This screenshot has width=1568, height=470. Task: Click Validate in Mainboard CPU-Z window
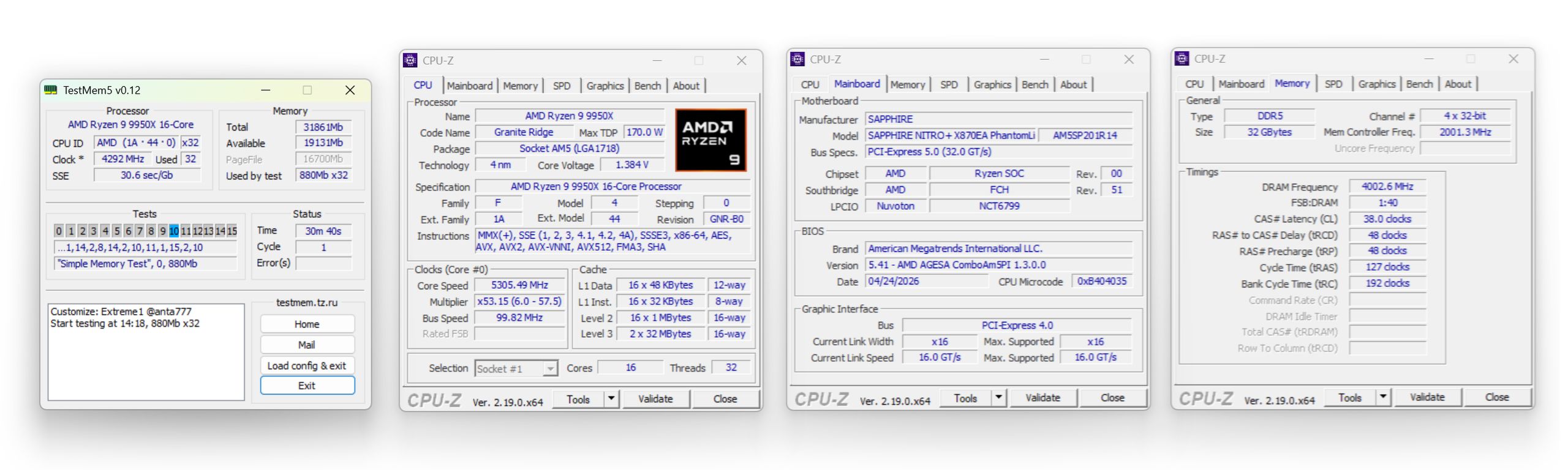tap(1042, 398)
